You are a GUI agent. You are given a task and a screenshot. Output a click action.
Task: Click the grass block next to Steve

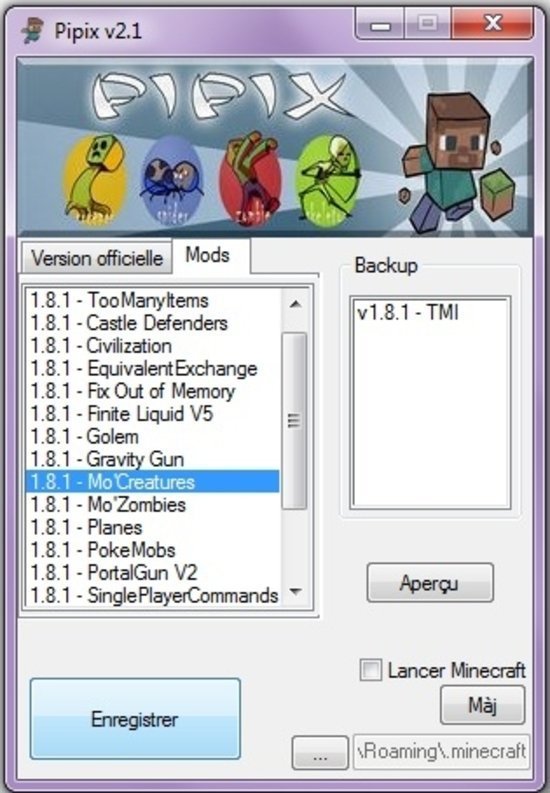(x=497, y=194)
